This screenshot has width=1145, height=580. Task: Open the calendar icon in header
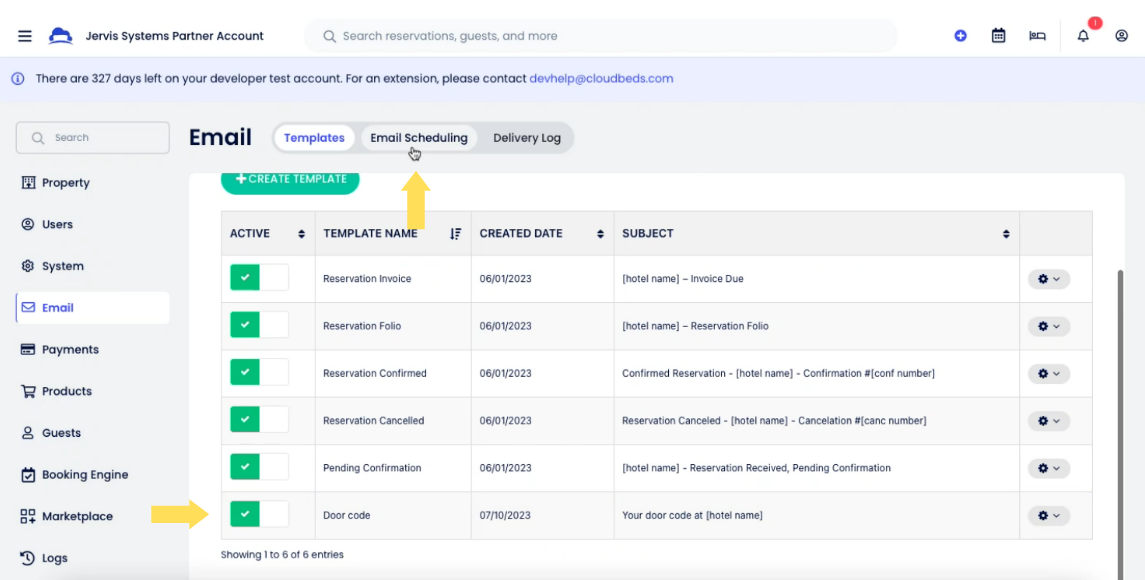(998, 36)
